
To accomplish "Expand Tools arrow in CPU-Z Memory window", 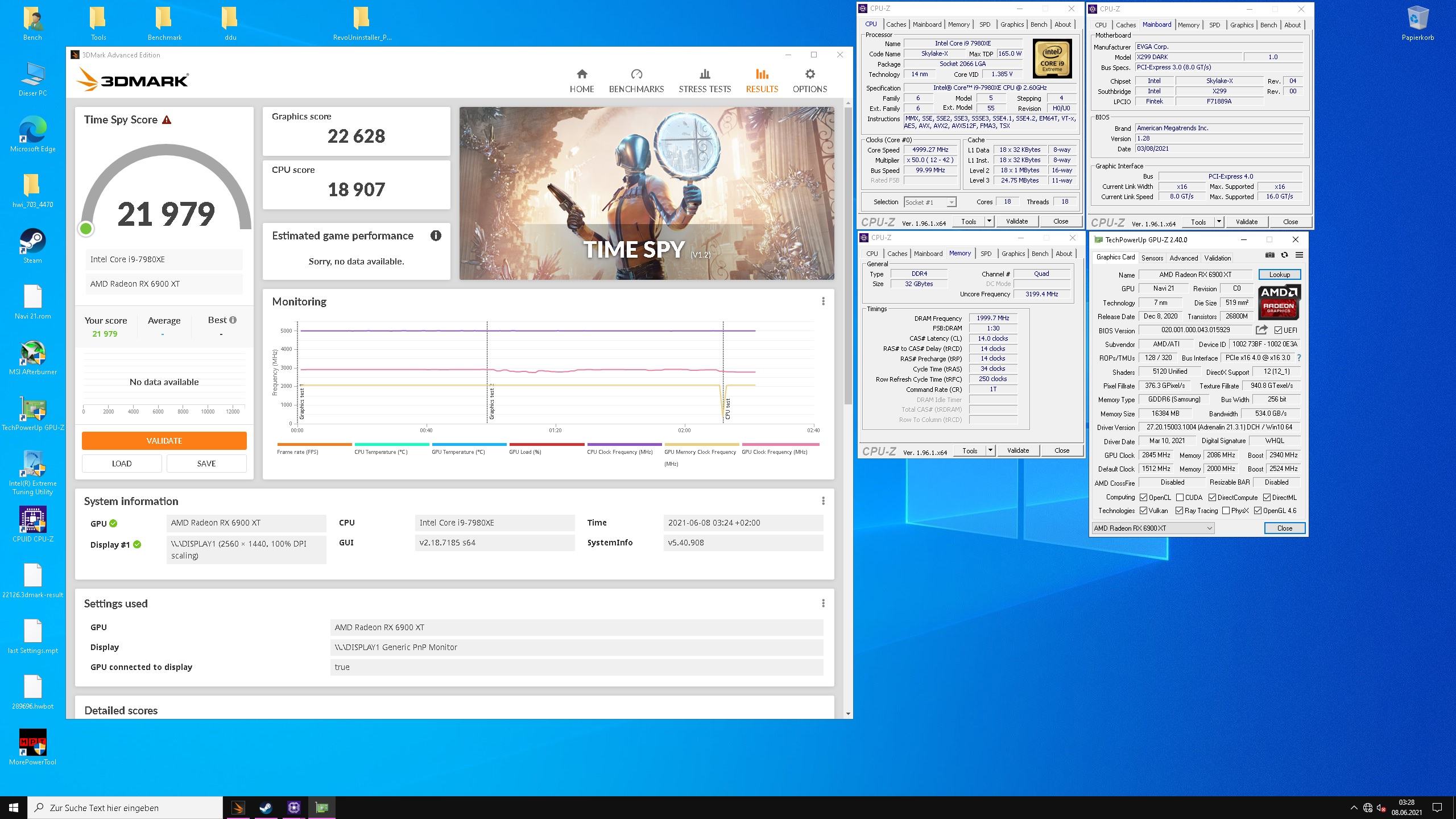I will click(990, 450).
